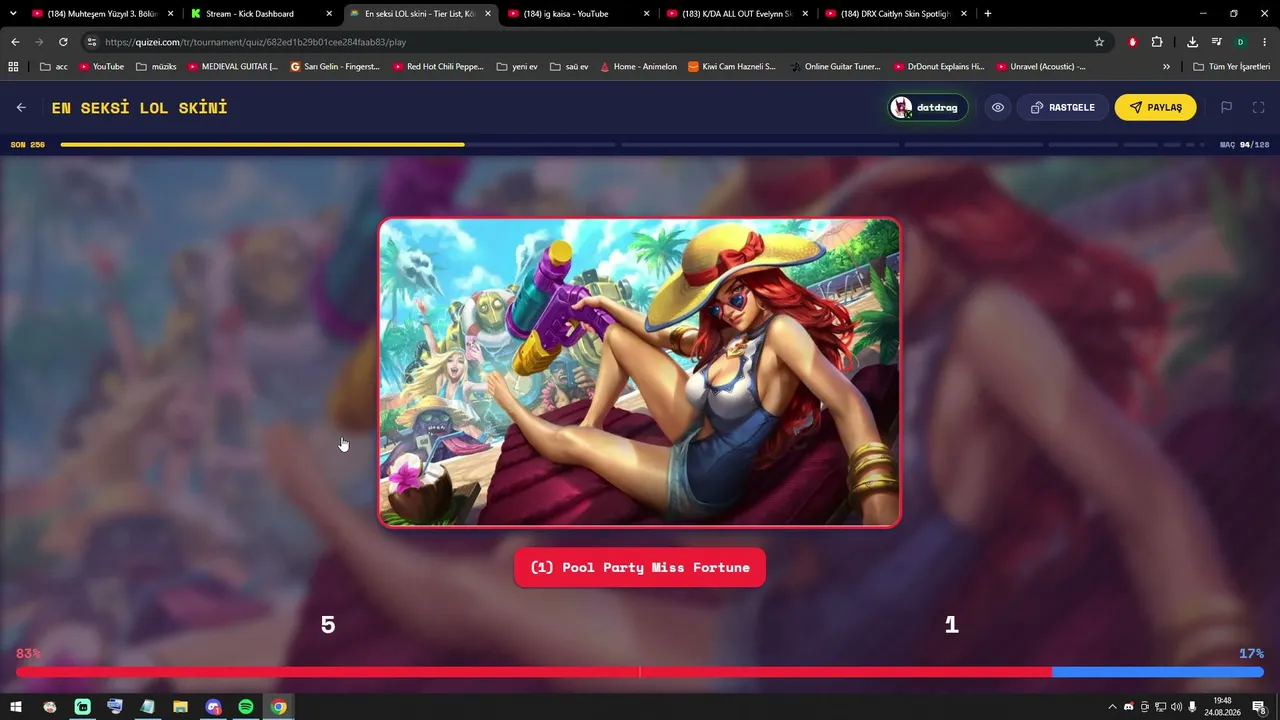Open the Extensions puzzle menu

click(1157, 42)
